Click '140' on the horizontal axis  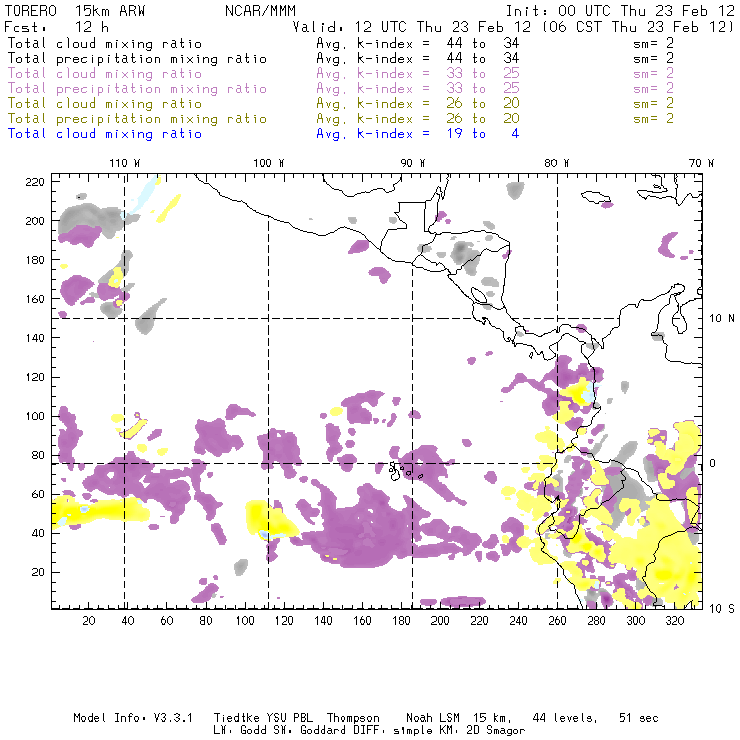323,621
